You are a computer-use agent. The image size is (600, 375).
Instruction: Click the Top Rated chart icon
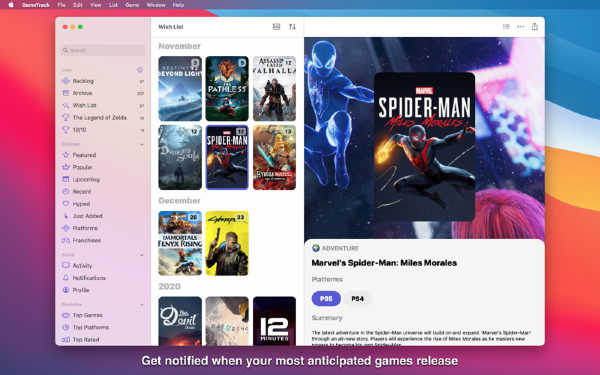tap(66, 339)
